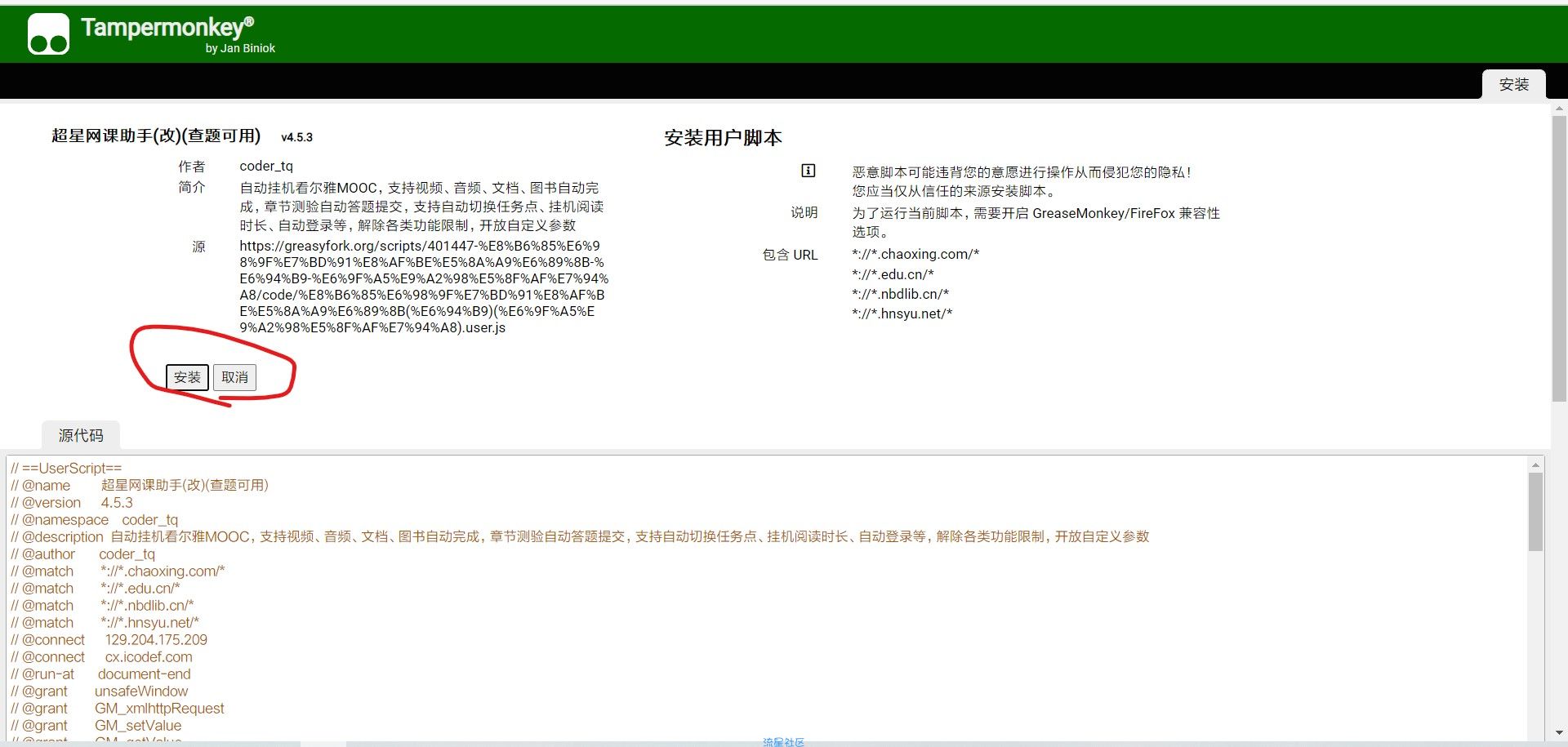Click the info icon beside warning text

(808, 171)
